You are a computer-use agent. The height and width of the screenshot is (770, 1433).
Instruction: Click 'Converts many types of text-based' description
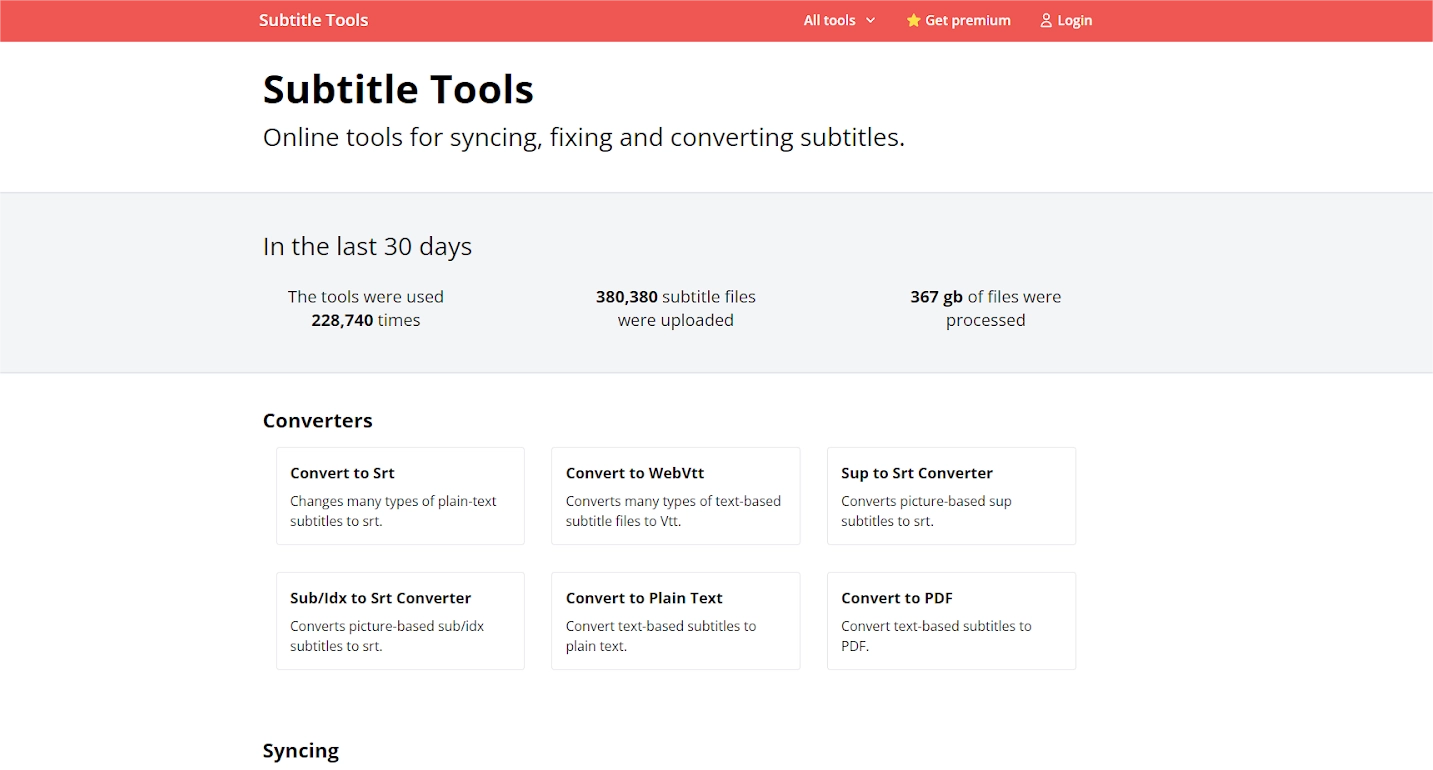pyautogui.click(x=673, y=511)
